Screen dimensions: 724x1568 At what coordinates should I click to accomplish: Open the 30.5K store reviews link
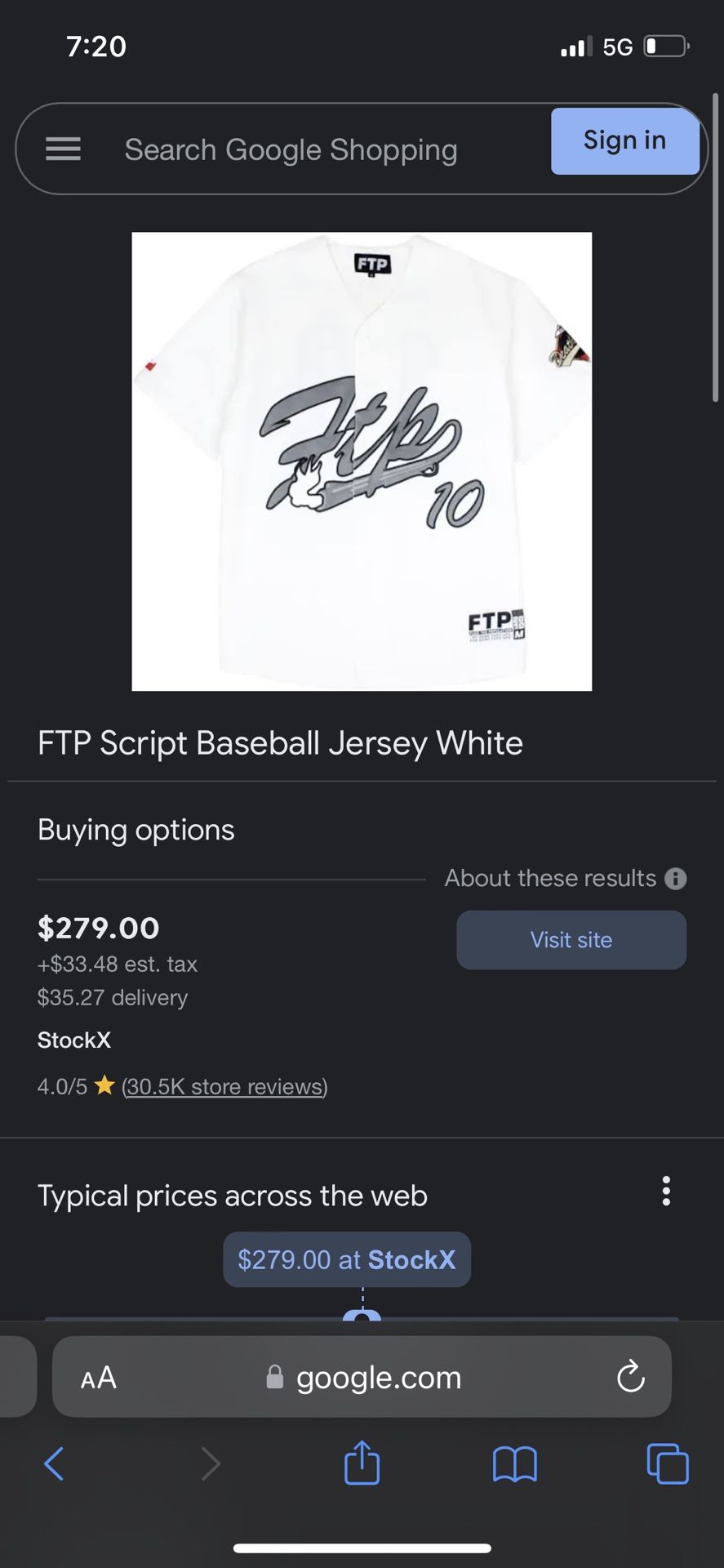click(224, 1087)
